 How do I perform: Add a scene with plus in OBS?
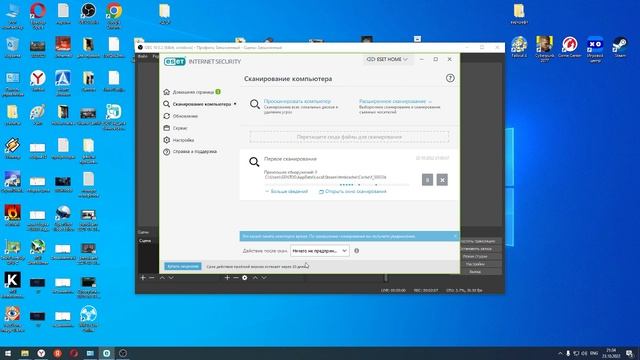[143, 278]
